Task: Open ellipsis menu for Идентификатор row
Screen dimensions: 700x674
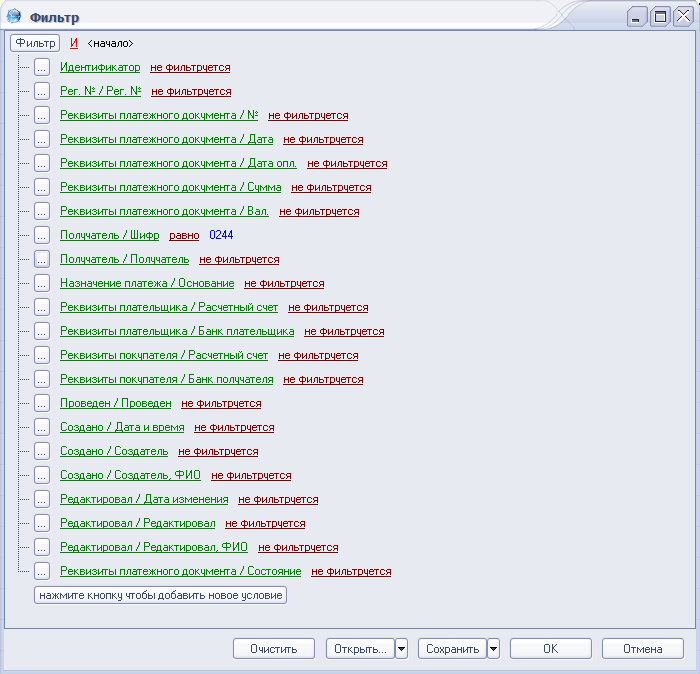Action: click(x=42, y=67)
